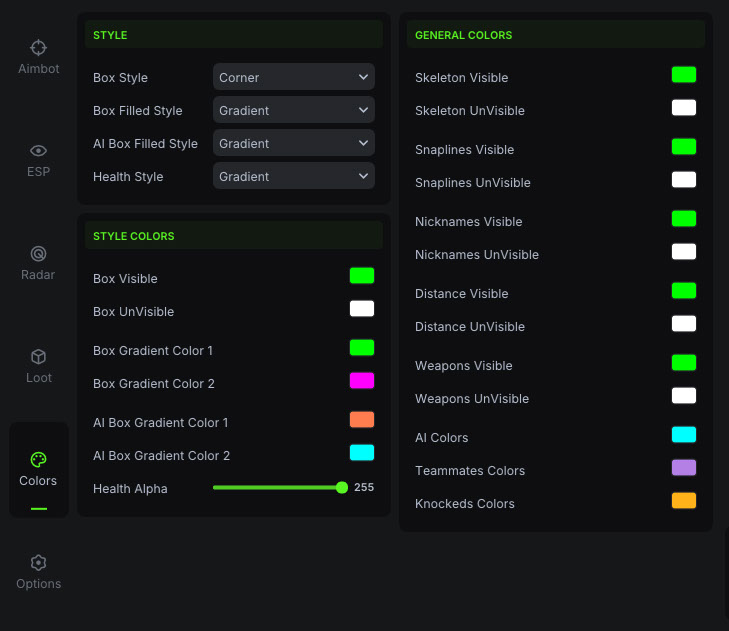Open the Radar icon in sidebar
The height and width of the screenshot is (631, 729).
(38, 254)
